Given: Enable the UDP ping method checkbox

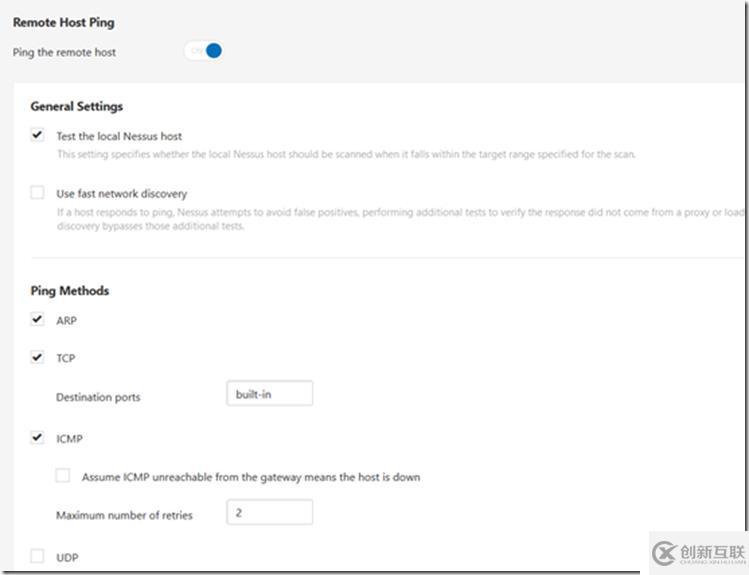Looking at the screenshot, I should point(37,556).
